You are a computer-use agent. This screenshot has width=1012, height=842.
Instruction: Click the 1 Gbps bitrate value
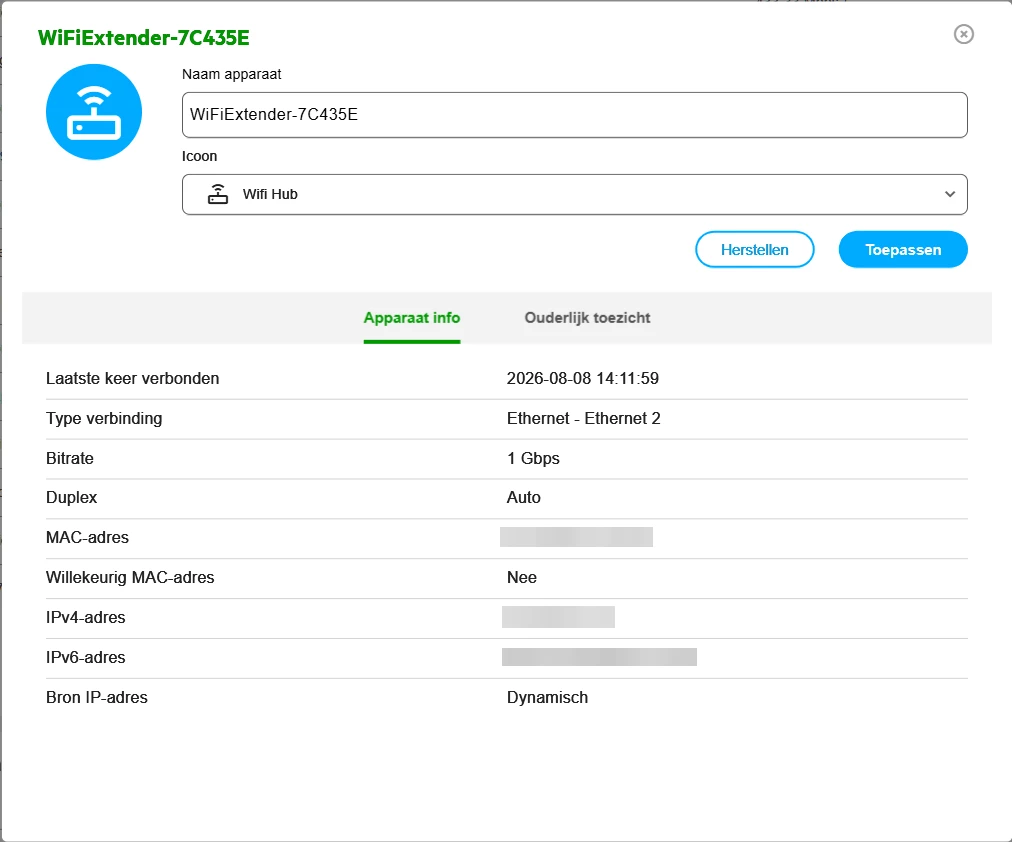click(x=533, y=459)
